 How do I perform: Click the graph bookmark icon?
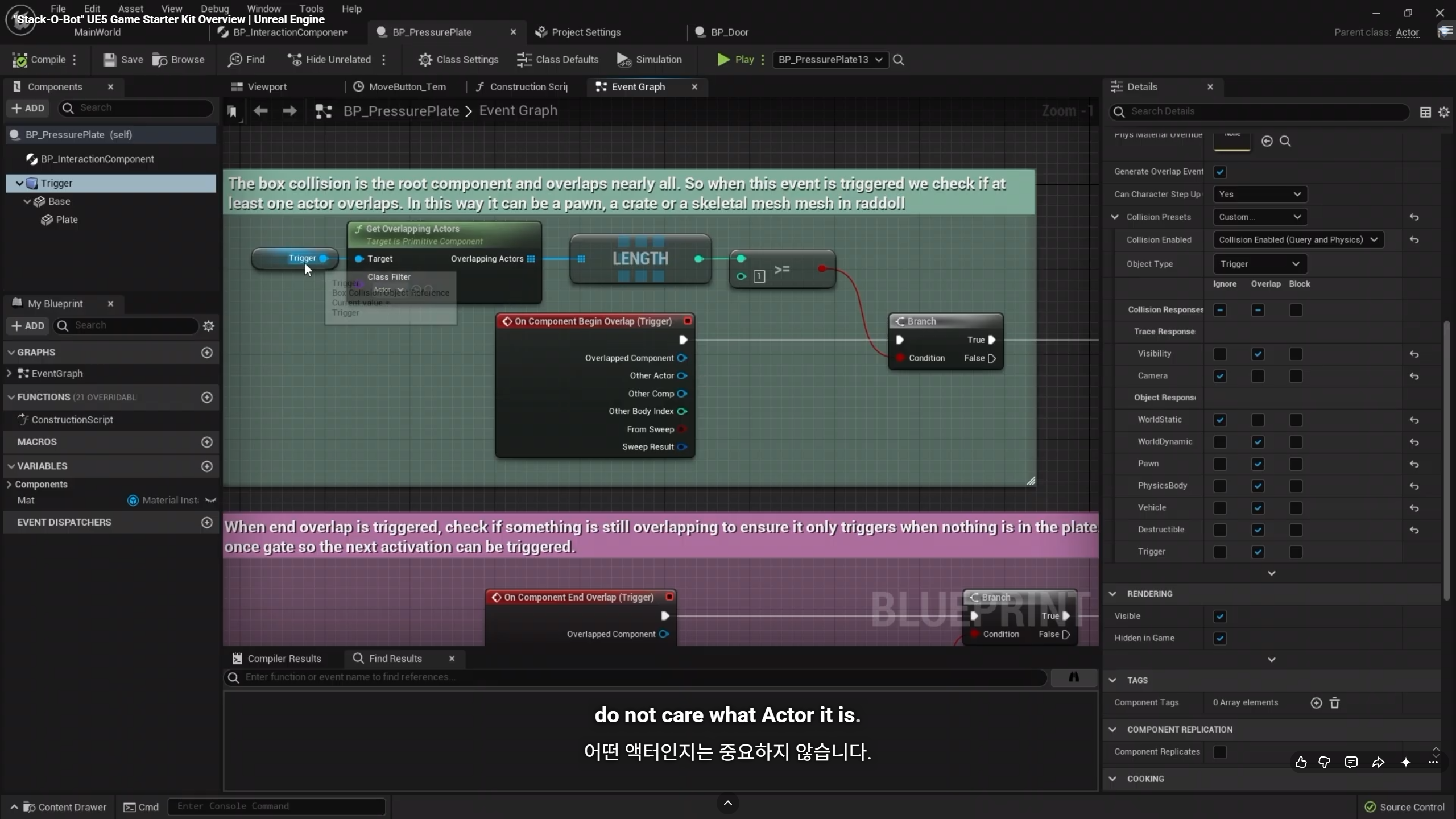[232, 111]
